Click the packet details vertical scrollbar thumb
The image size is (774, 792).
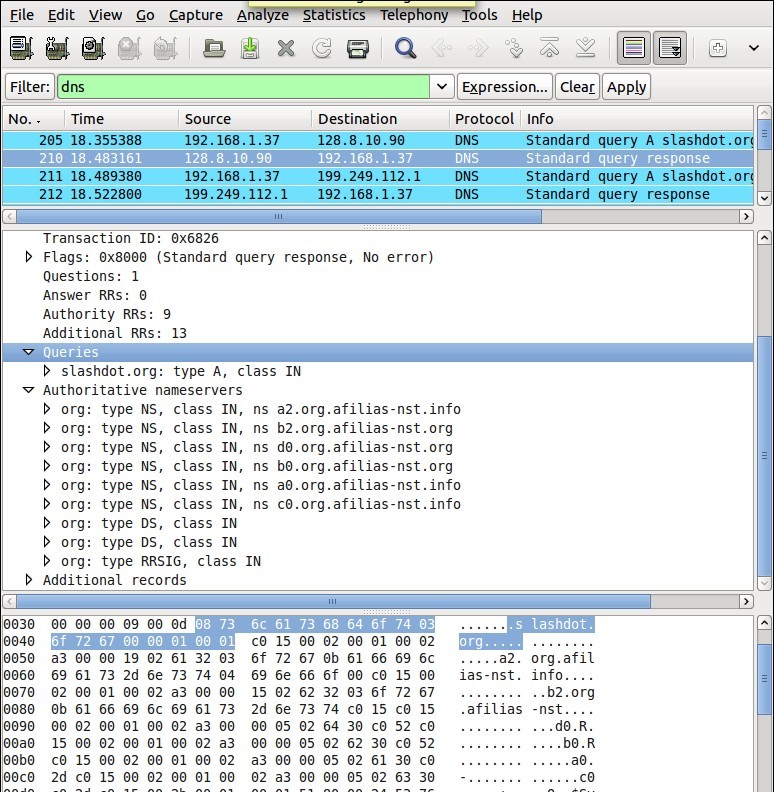pos(764,456)
